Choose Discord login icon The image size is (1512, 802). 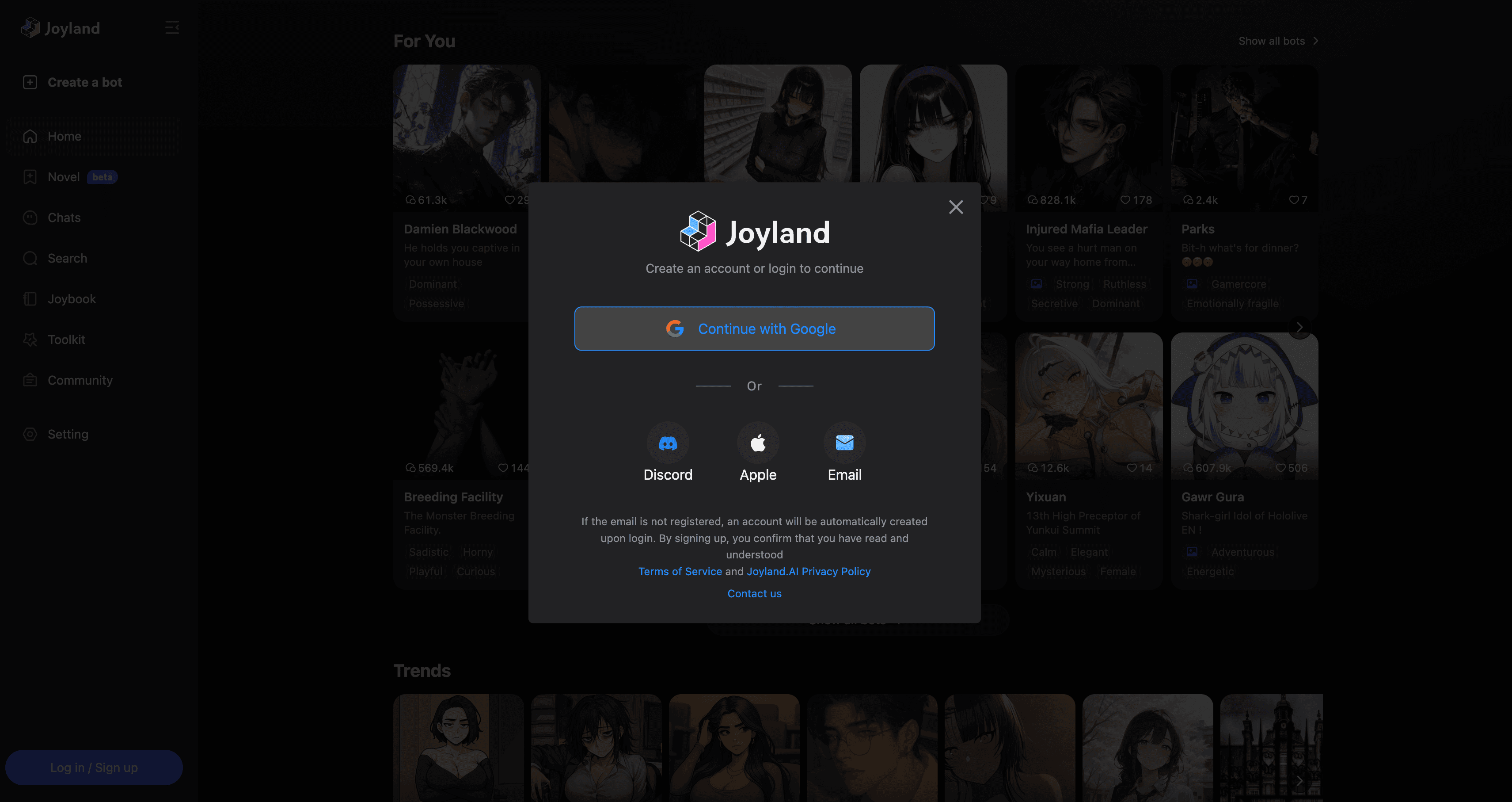(x=668, y=443)
